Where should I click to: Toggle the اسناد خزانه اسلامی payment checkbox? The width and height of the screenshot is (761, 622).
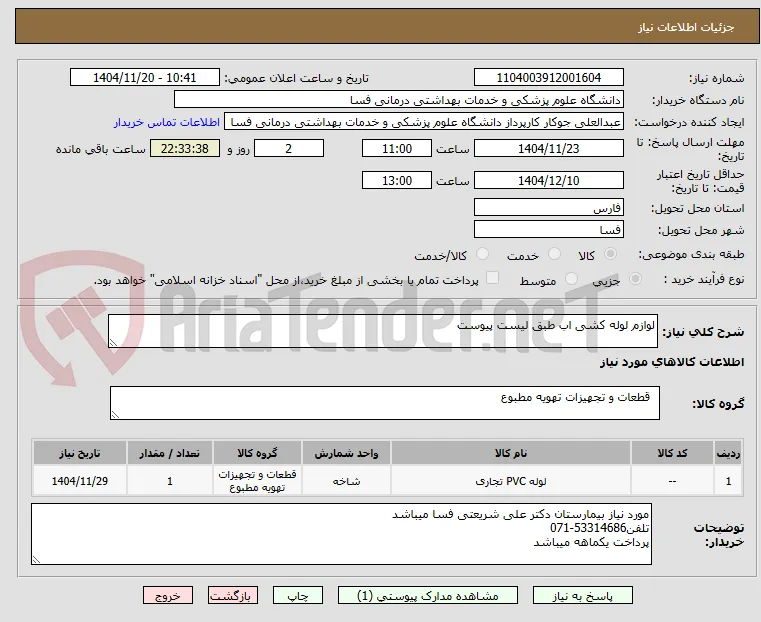(492, 278)
